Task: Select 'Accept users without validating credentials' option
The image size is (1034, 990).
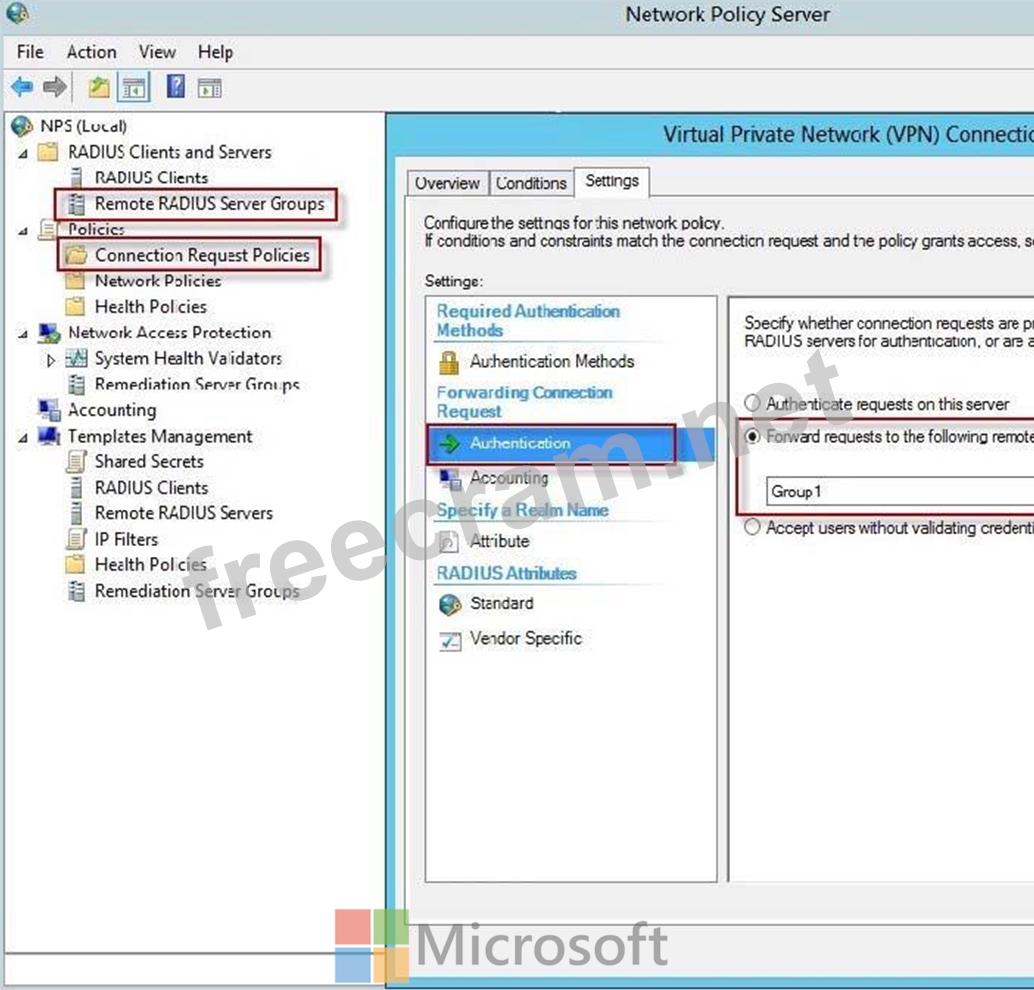Action: click(752, 527)
